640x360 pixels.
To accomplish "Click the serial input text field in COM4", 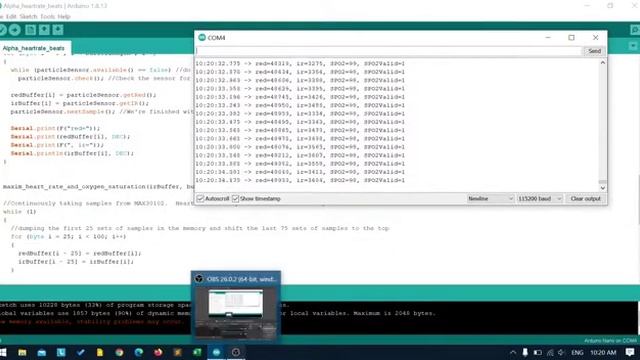I will (389, 51).
